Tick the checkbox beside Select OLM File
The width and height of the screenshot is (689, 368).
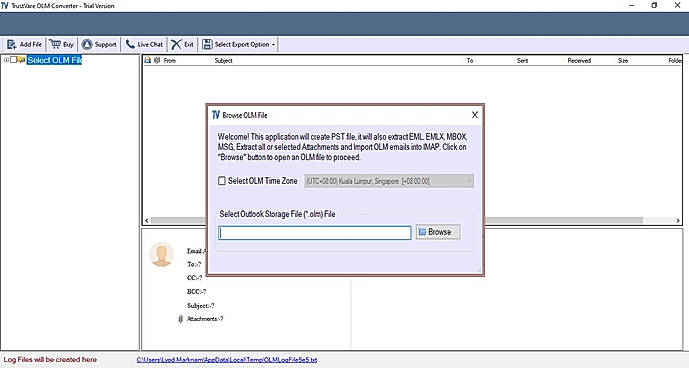(14, 60)
